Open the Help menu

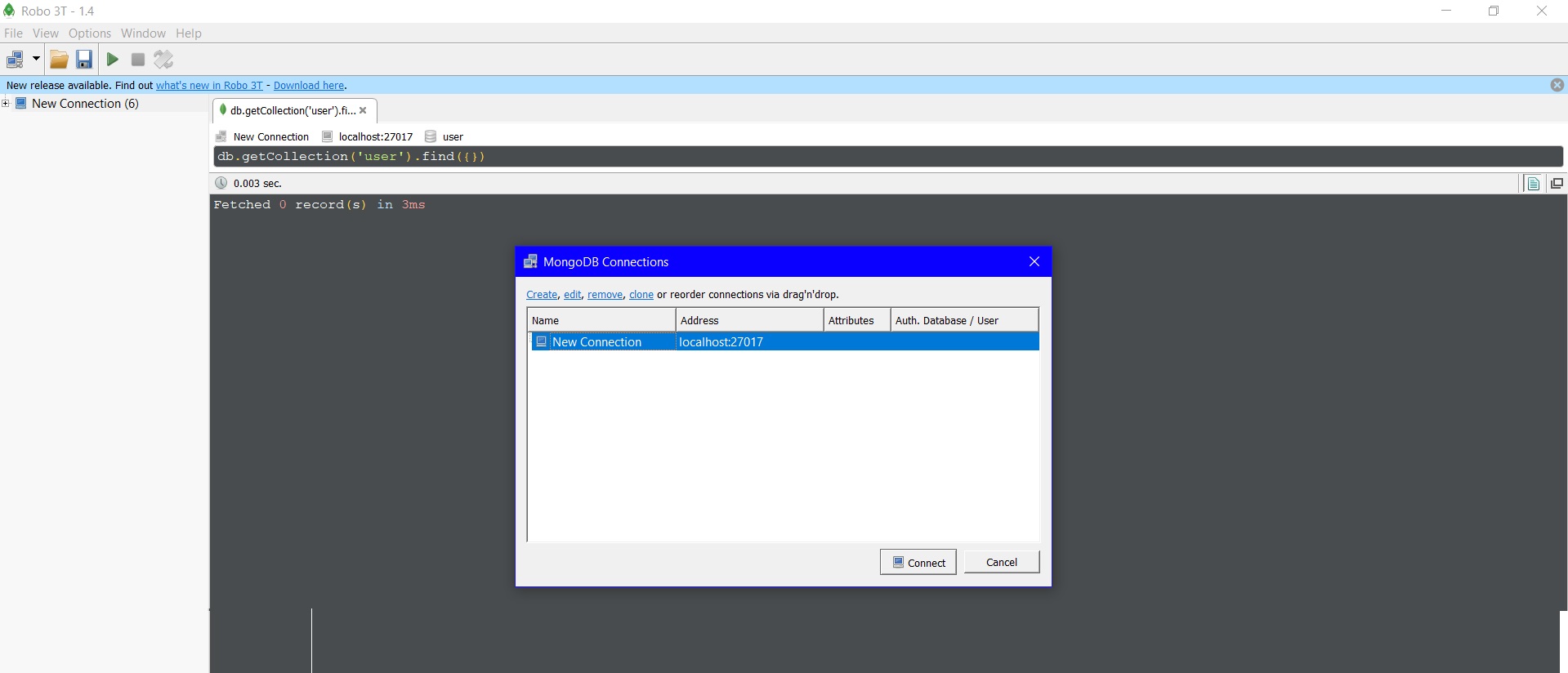tap(189, 33)
